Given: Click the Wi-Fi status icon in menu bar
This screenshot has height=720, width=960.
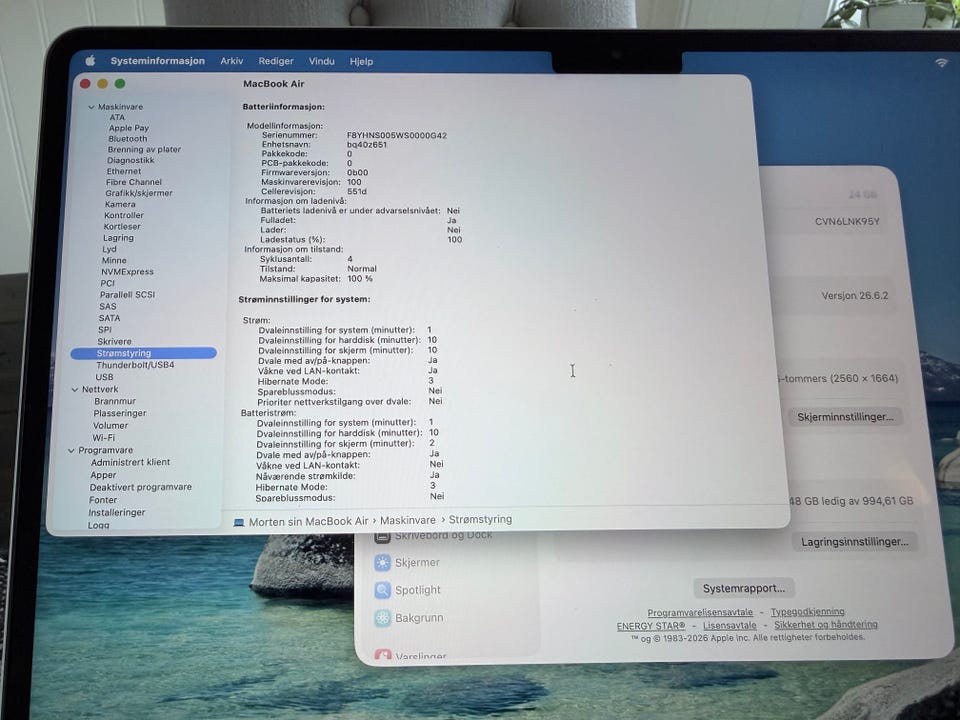Looking at the screenshot, I should (941, 62).
